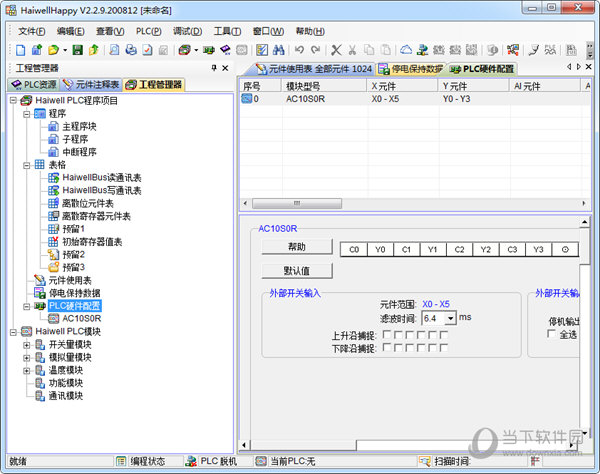Open the 滤波时间 6.4 dropdown
Viewport: 600px width, 474px height.
coord(451,318)
